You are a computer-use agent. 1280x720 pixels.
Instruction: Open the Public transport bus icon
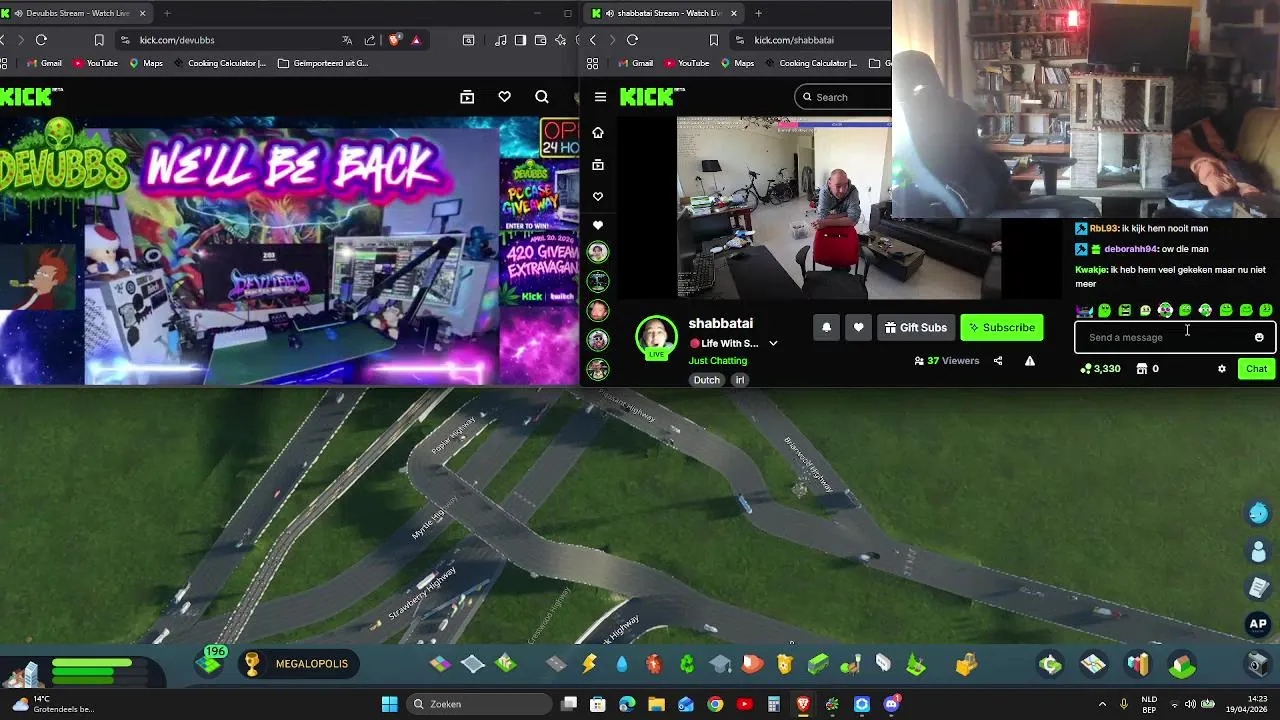[x=818, y=664]
